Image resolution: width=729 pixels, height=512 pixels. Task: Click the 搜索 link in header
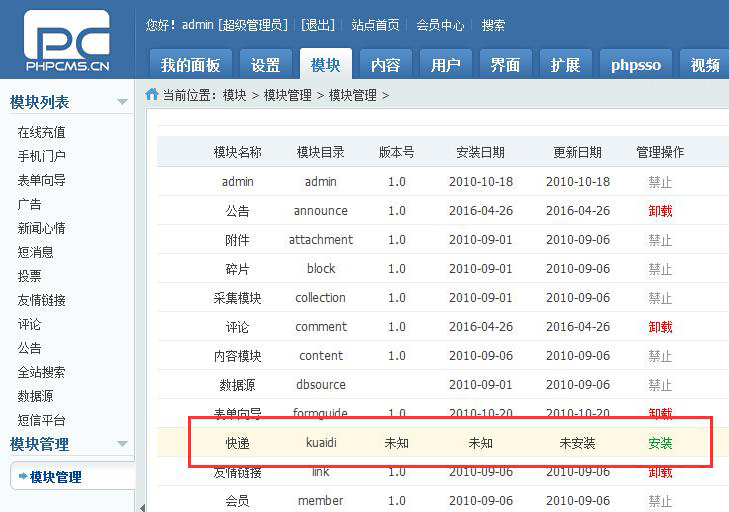(x=493, y=25)
